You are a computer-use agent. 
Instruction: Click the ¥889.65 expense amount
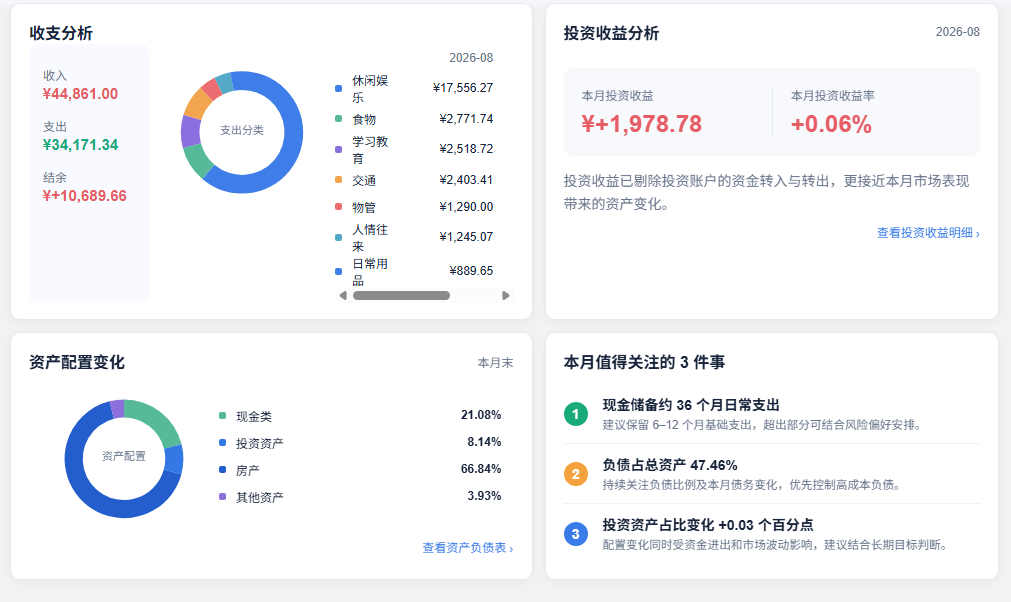(x=471, y=271)
